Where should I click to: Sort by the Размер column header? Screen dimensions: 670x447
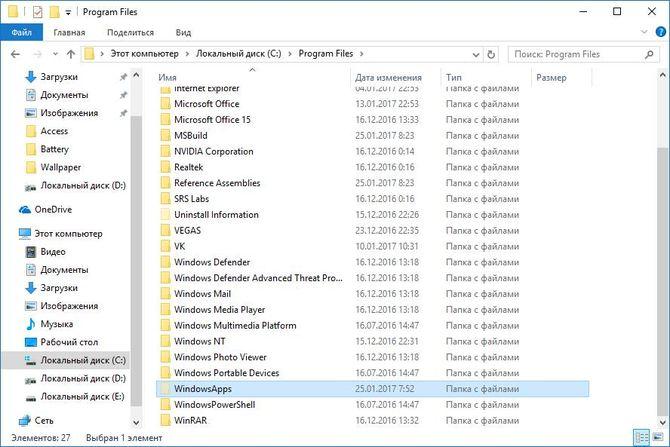click(x=551, y=78)
